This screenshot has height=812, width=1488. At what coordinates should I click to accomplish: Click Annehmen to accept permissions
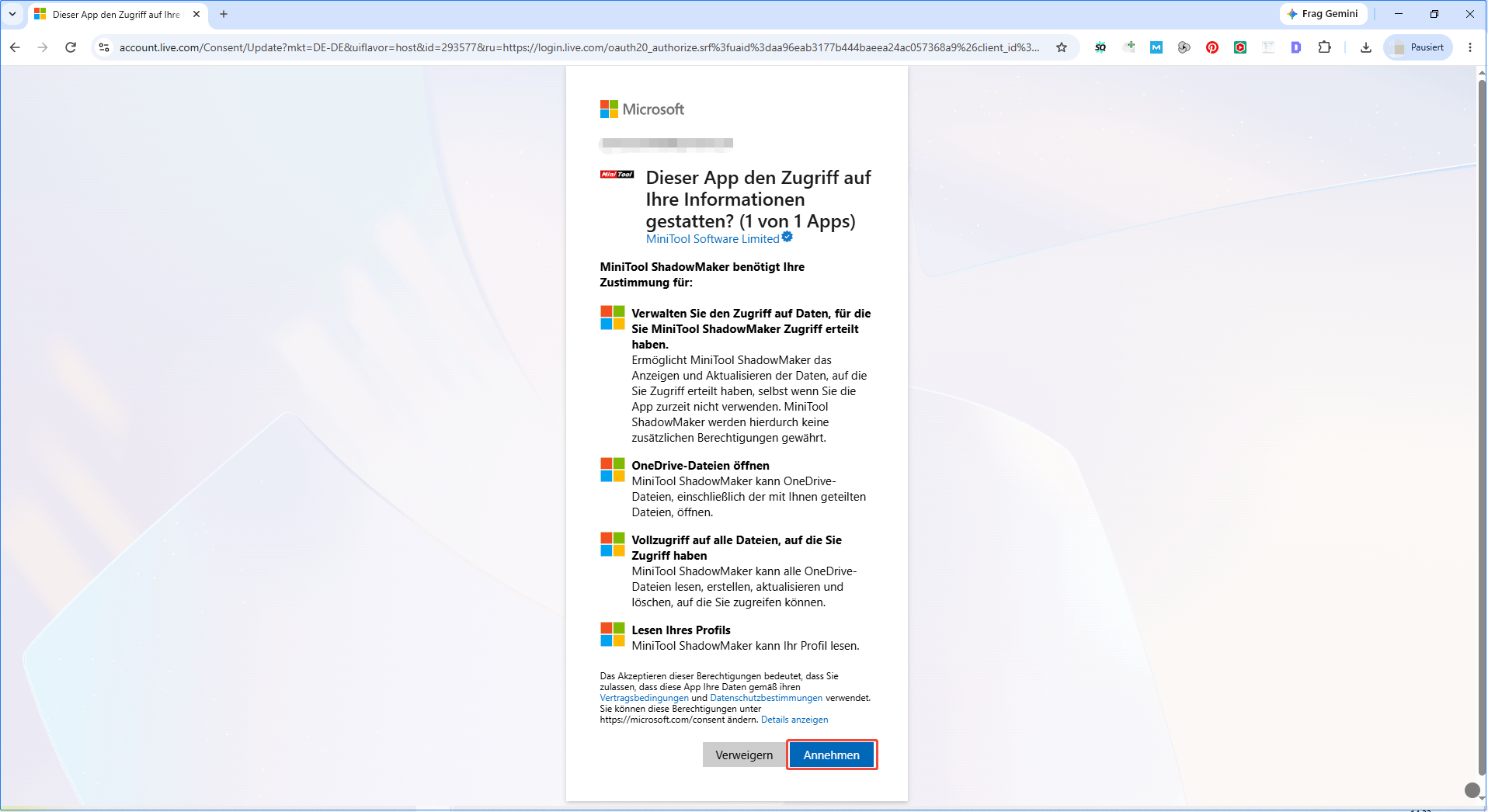832,755
